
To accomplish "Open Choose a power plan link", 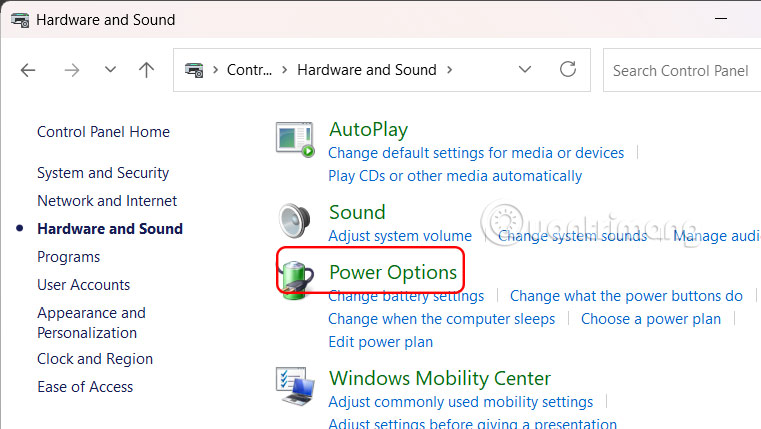I will [x=650, y=319].
